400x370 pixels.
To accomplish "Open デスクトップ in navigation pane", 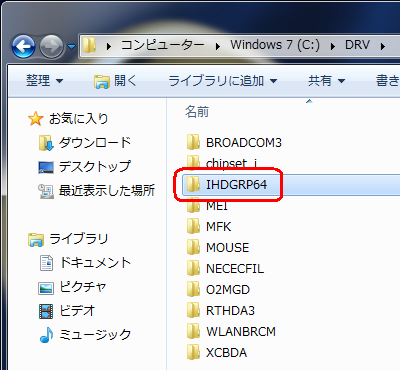I will pyautogui.click(x=95, y=167).
